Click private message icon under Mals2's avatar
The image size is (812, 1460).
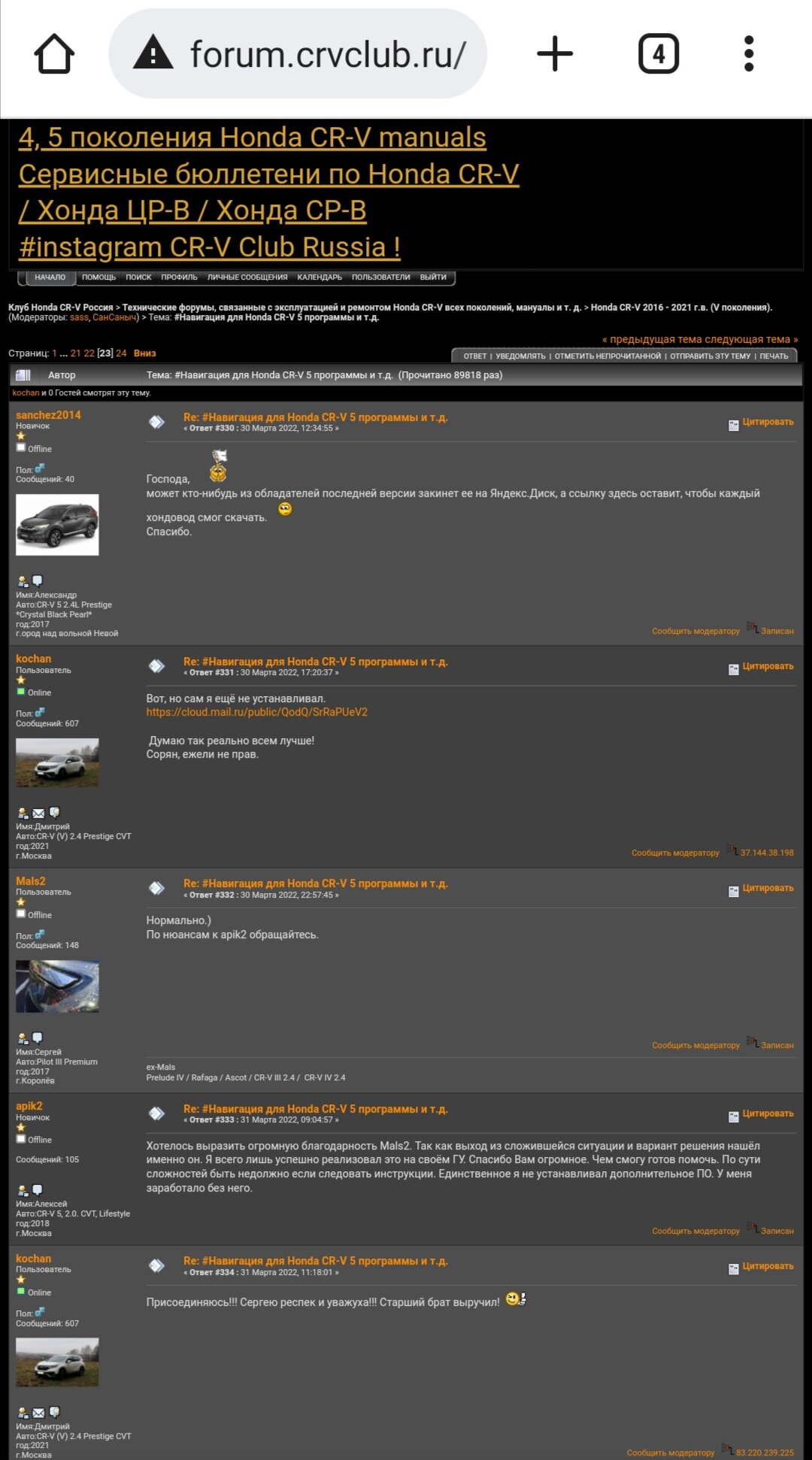click(x=38, y=1037)
